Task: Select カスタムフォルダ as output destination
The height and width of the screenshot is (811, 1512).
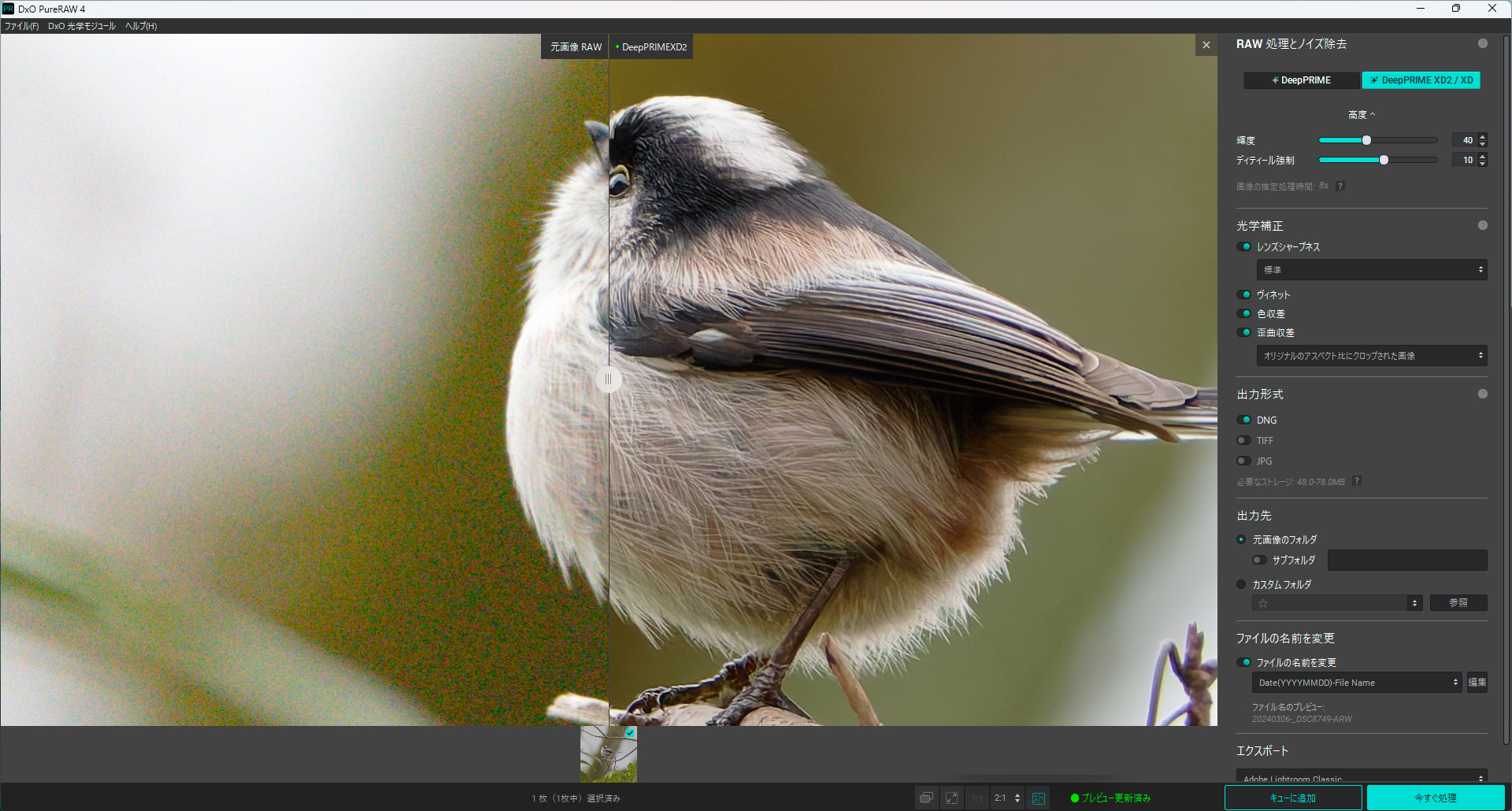Action: 1242,585
